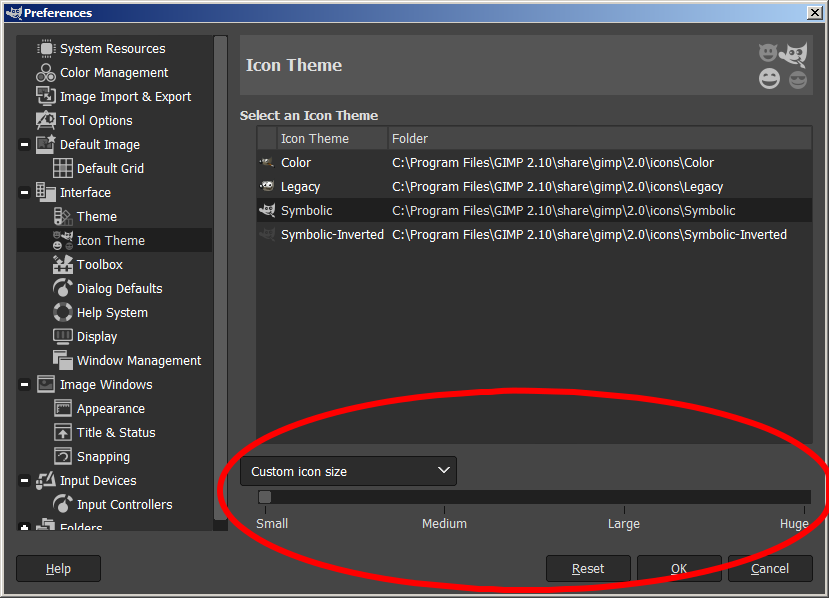Image resolution: width=829 pixels, height=598 pixels.
Task: Click the Interface category icon
Action: tap(45, 192)
